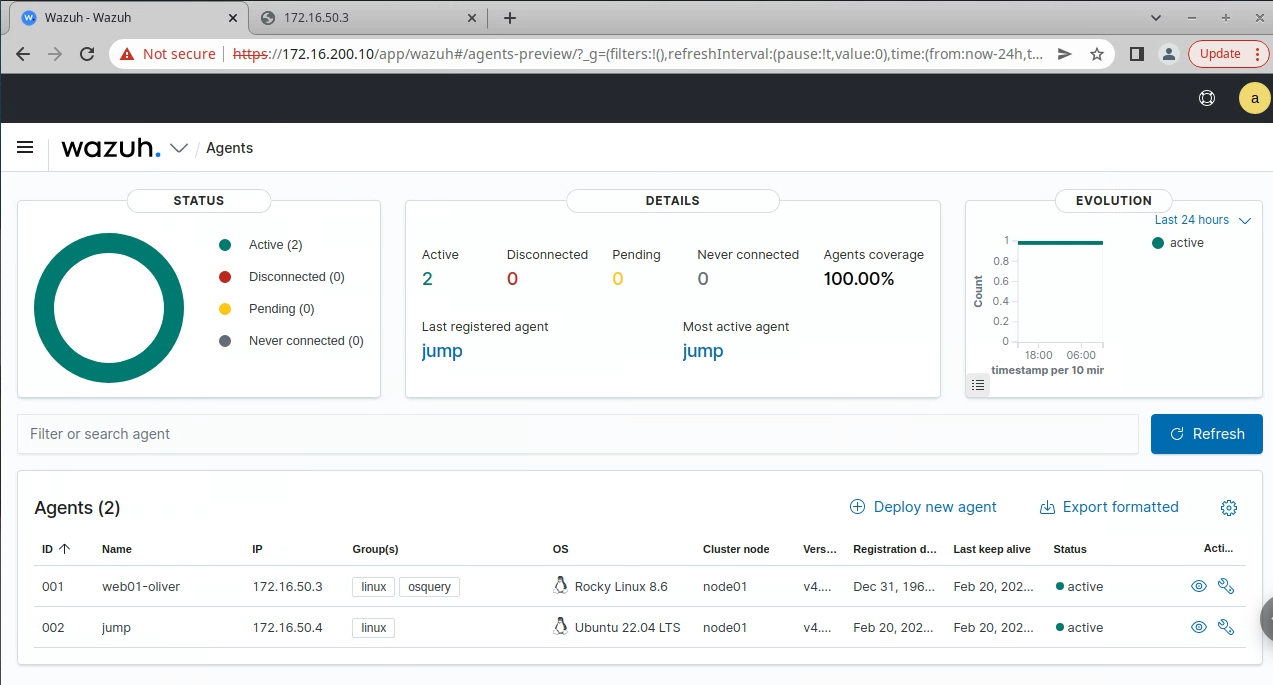This screenshot has height=685, width=1273.
Task: Open jump agent configuration wrench icon
Action: tap(1226, 628)
